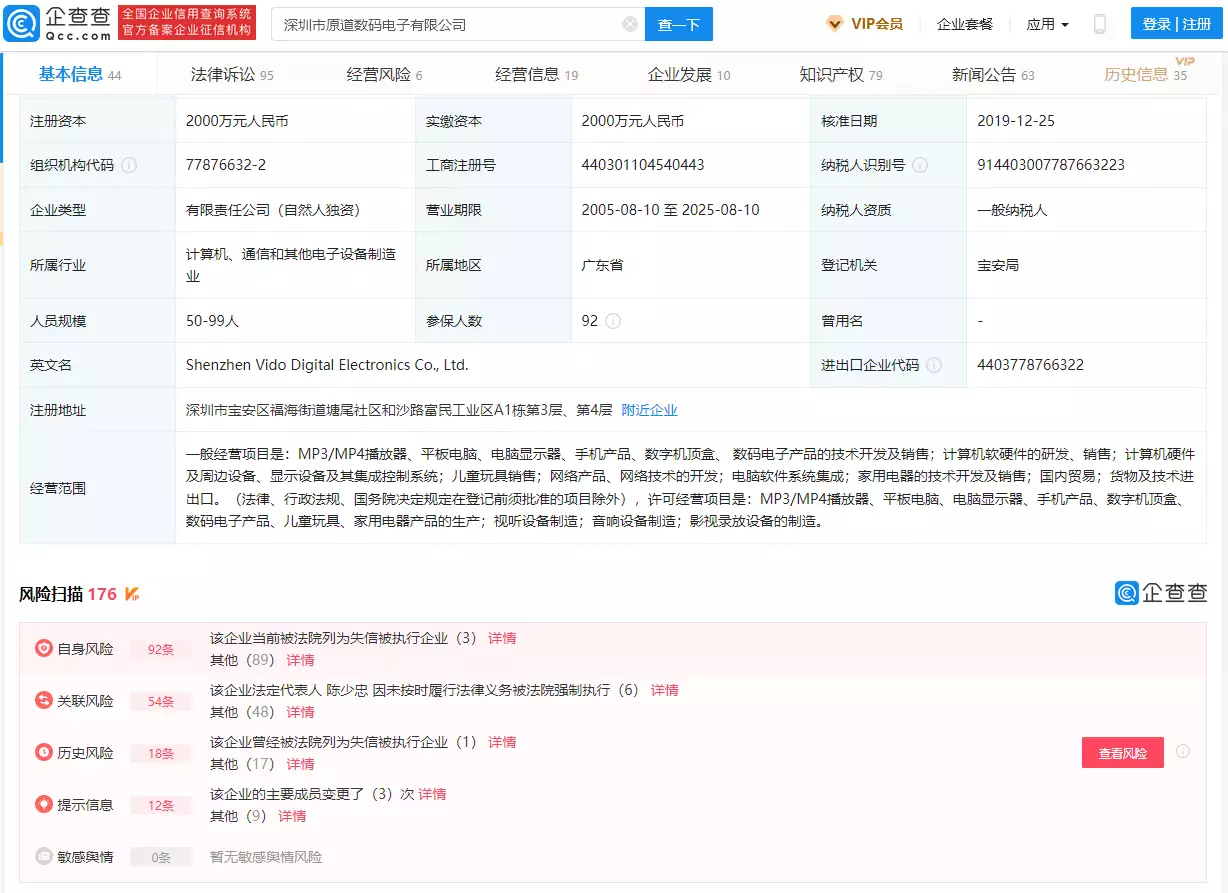Open 详情 for 主要成员变更 (3) 次
The height and width of the screenshot is (893, 1228).
point(432,794)
